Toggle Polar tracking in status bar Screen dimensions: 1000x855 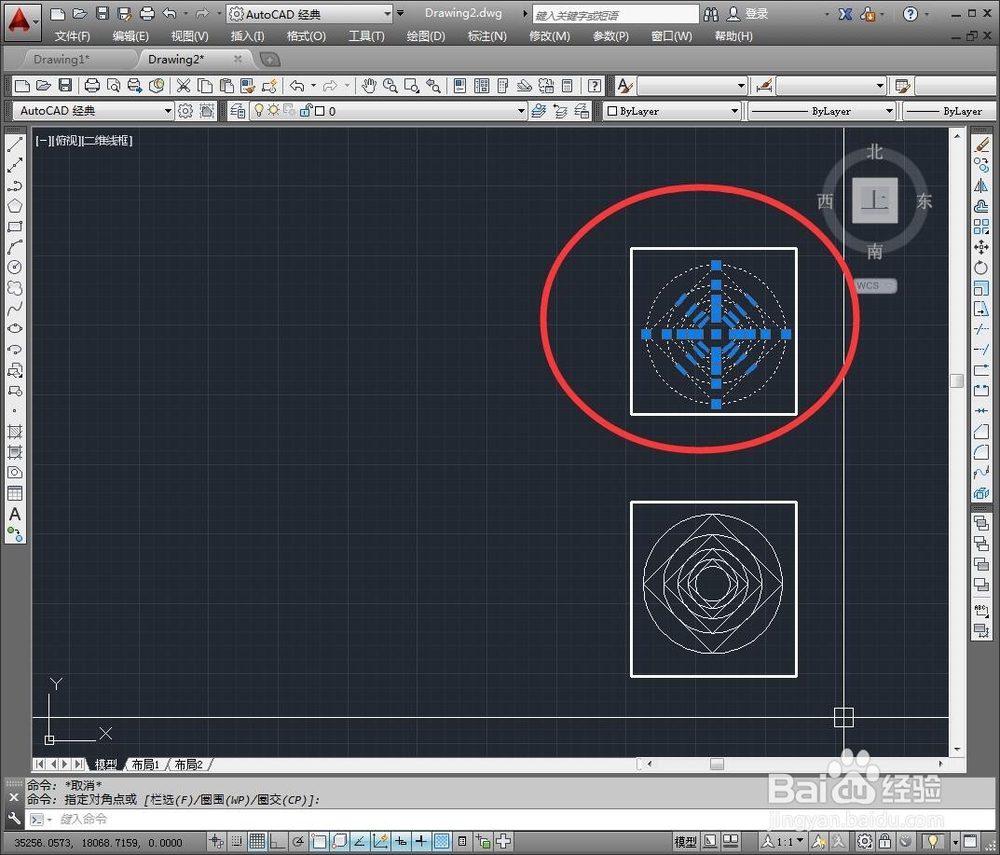coord(298,842)
